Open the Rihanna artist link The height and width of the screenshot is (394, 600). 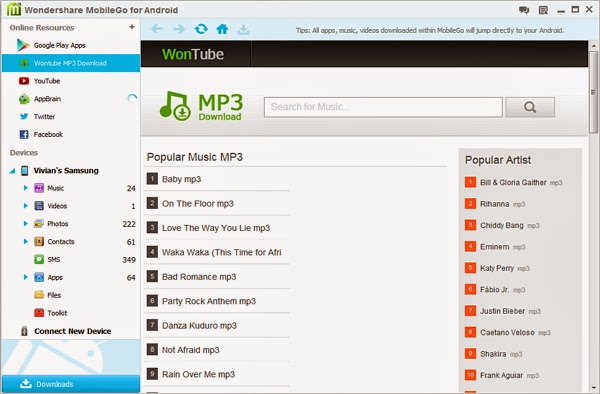(x=495, y=204)
